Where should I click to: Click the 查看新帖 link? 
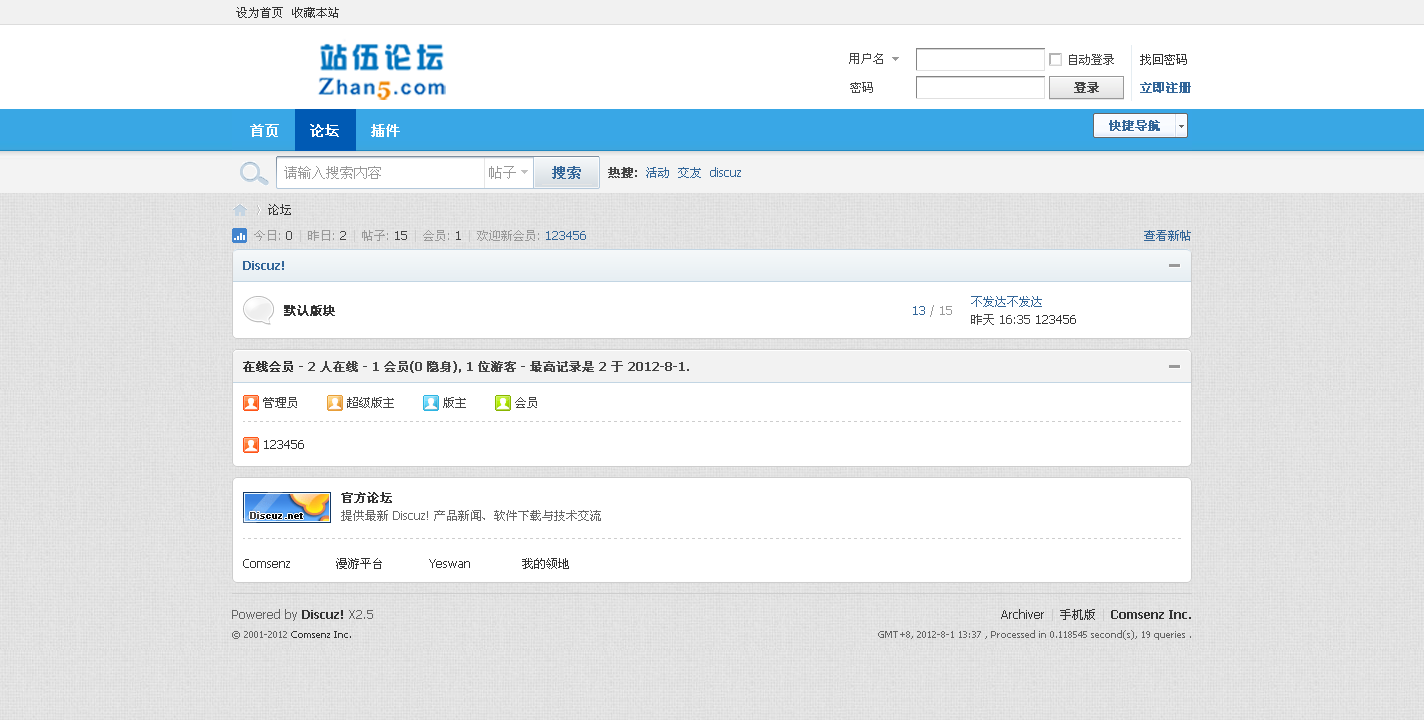pyautogui.click(x=1166, y=235)
